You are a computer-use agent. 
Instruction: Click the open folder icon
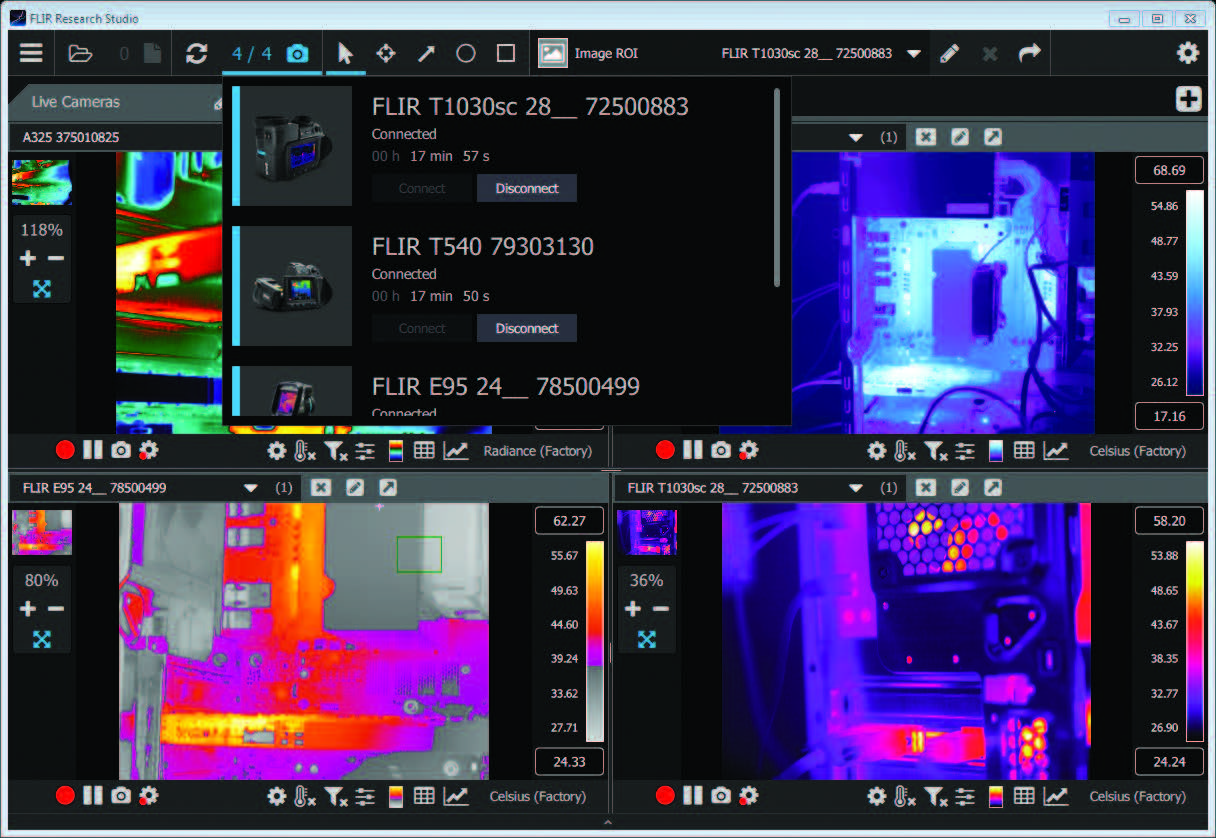[x=80, y=54]
